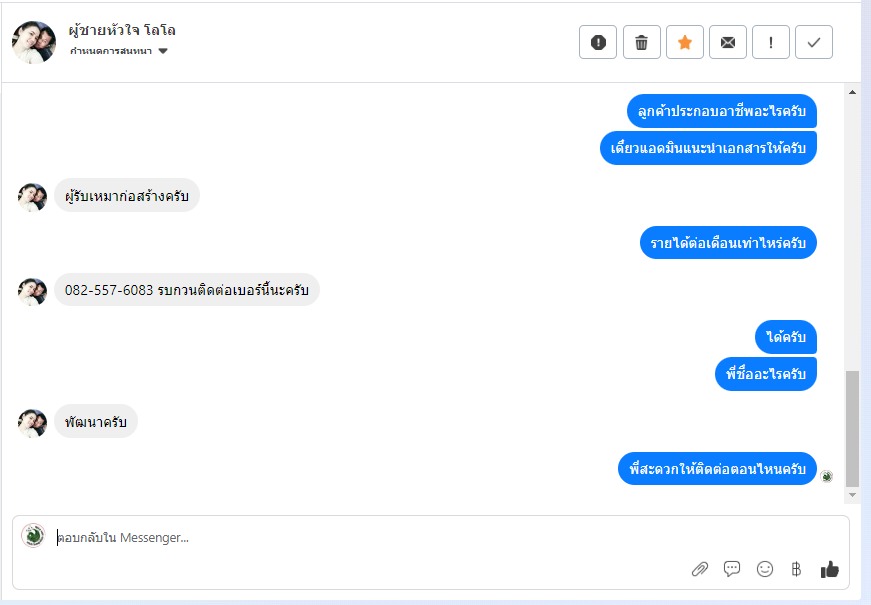Click the Baht payment request icon
The height and width of the screenshot is (605, 871).
point(796,569)
